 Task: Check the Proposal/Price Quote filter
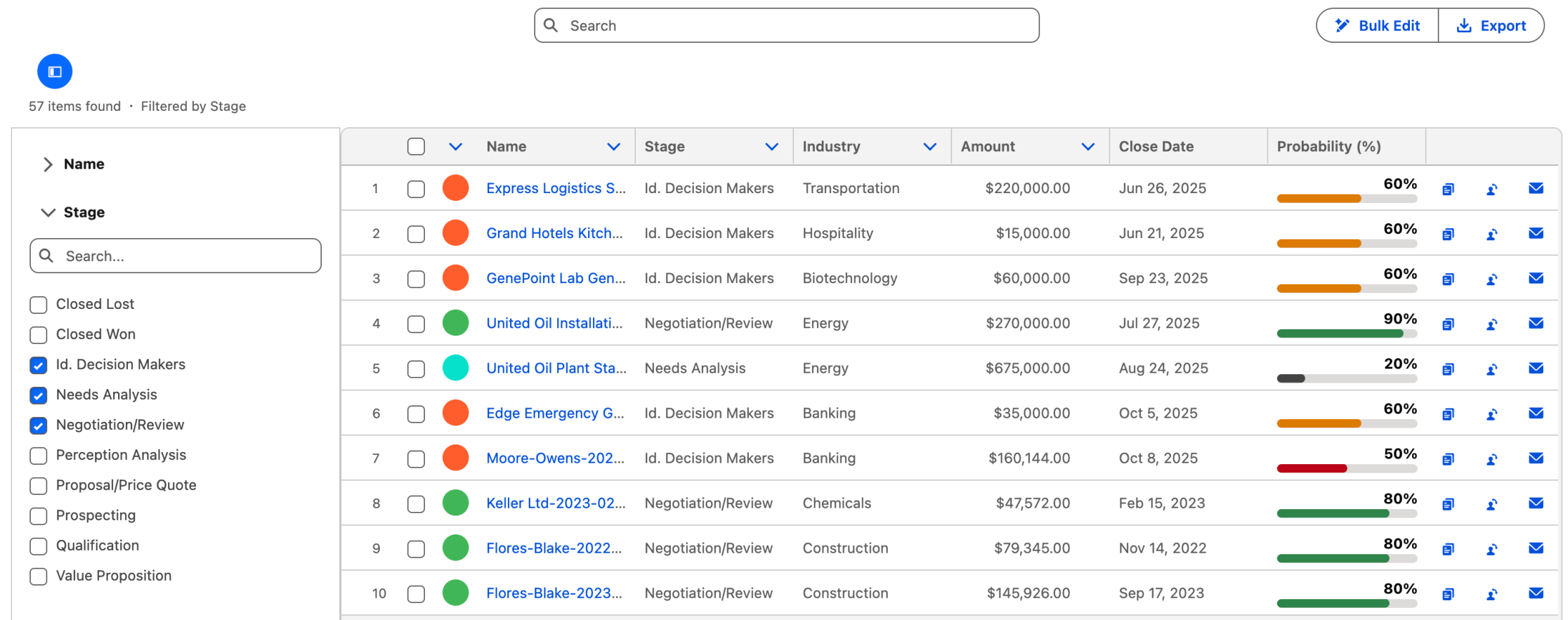click(39, 486)
